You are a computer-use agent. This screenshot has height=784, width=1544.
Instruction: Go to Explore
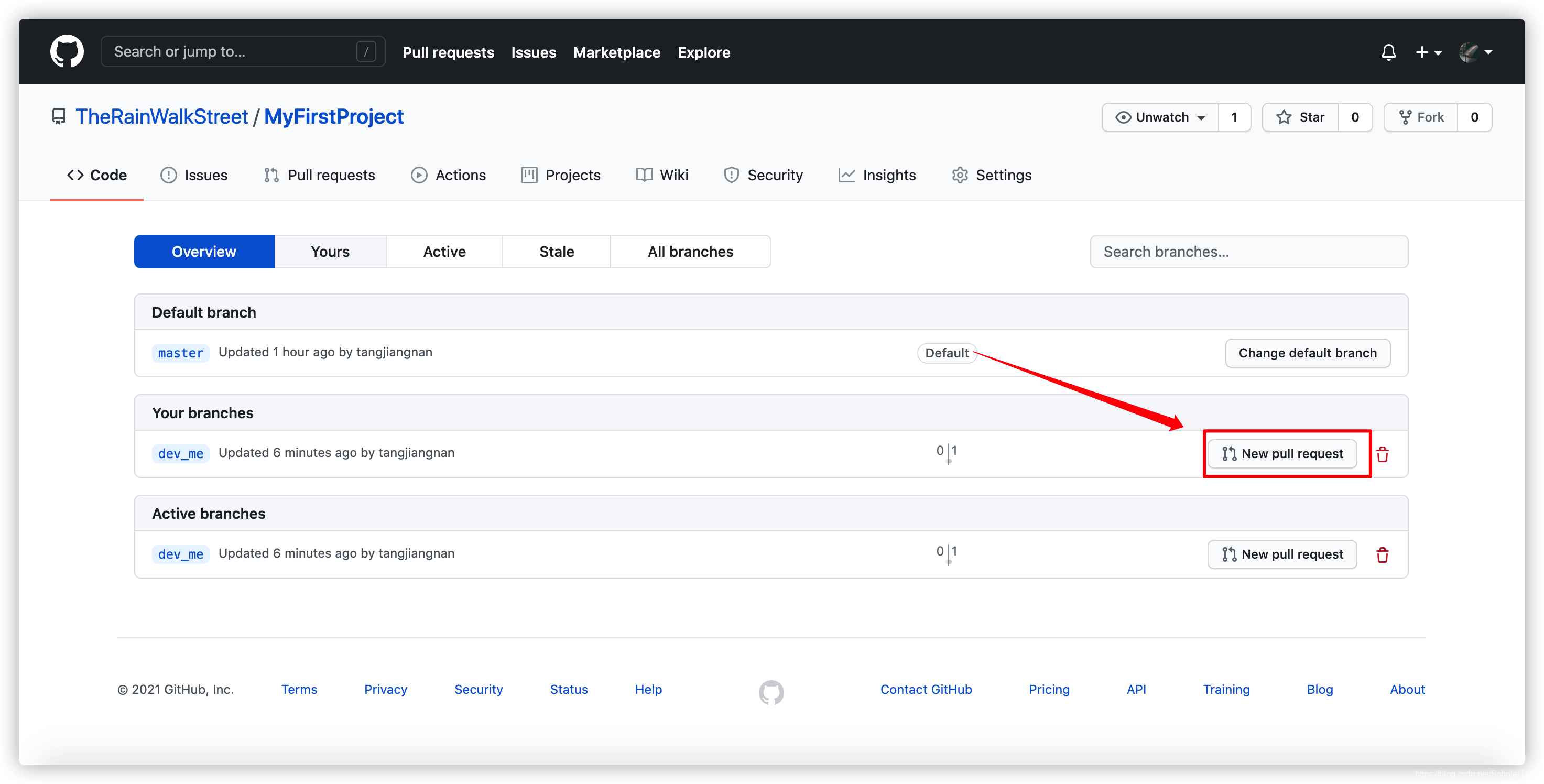[x=704, y=52]
